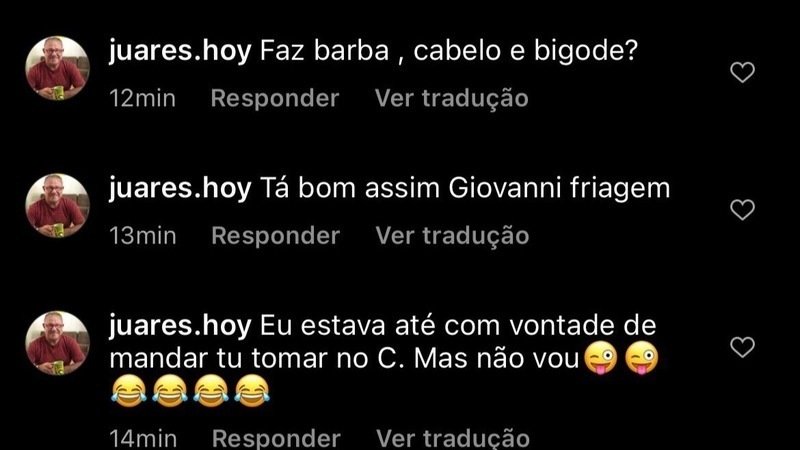Click the 14min timestamp
This screenshot has height=450, width=800.
tap(143, 438)
